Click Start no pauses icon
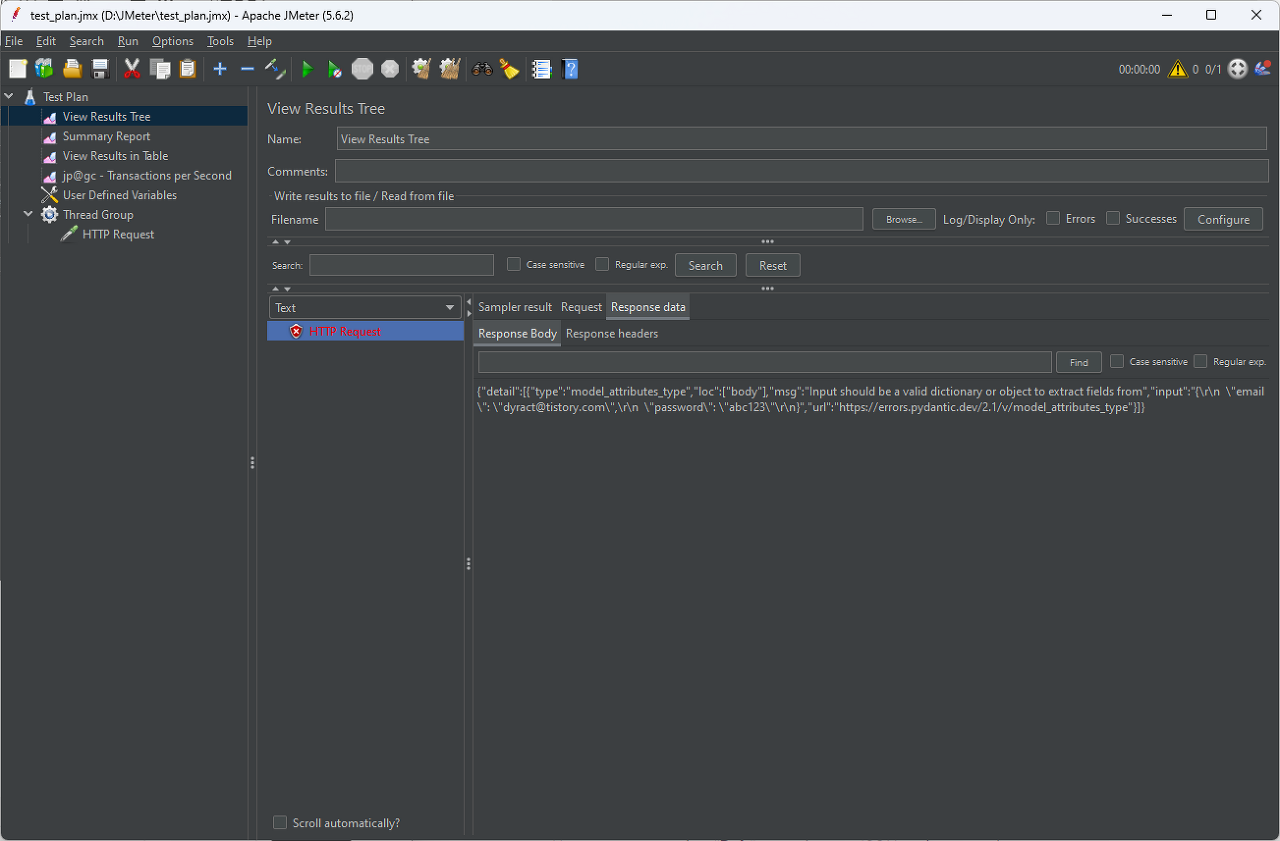The width and height of the screenshot is (1280, 841). click(x=335, y=69)
